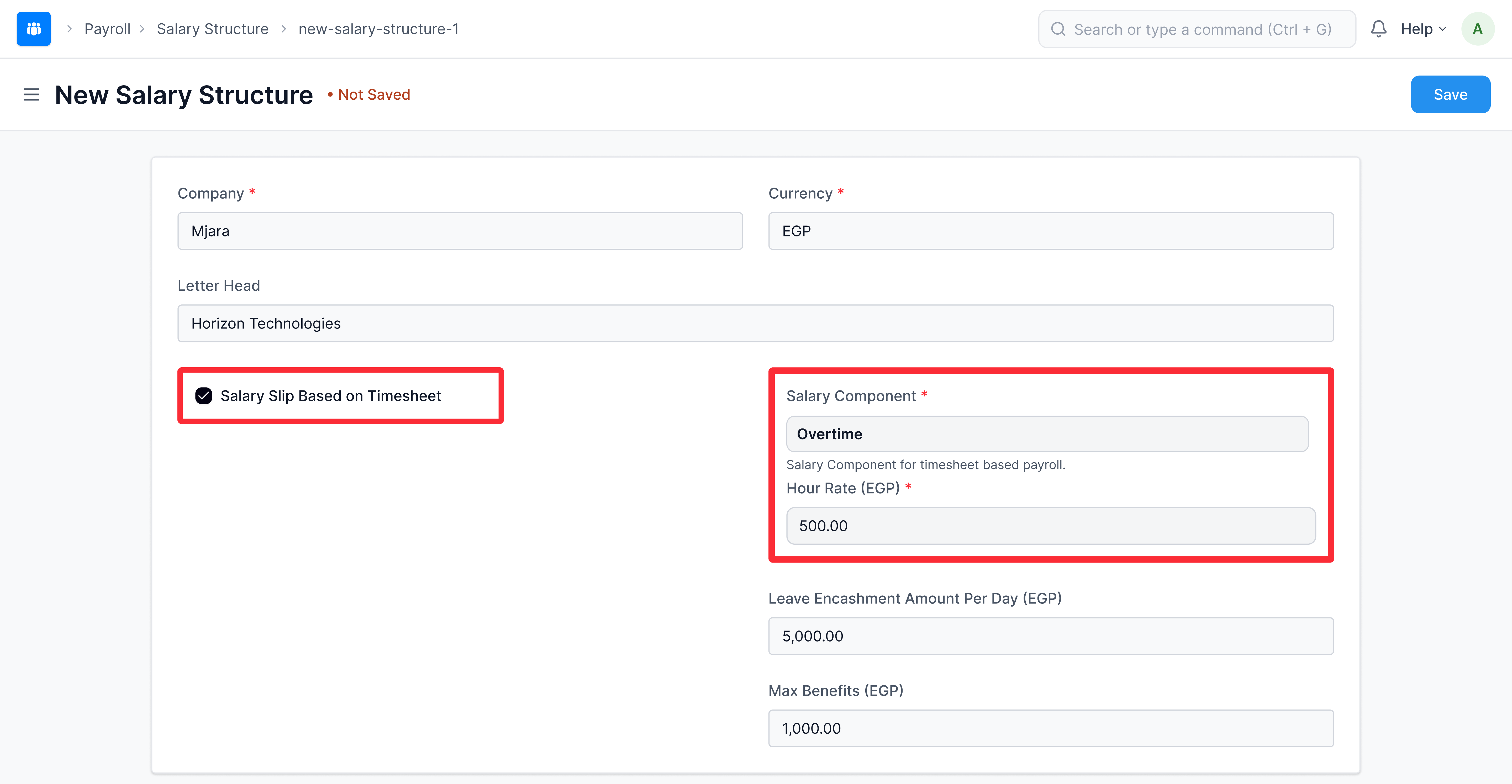Save the new salary structure
The image size is (1512, 784).
coord(1450,94)
